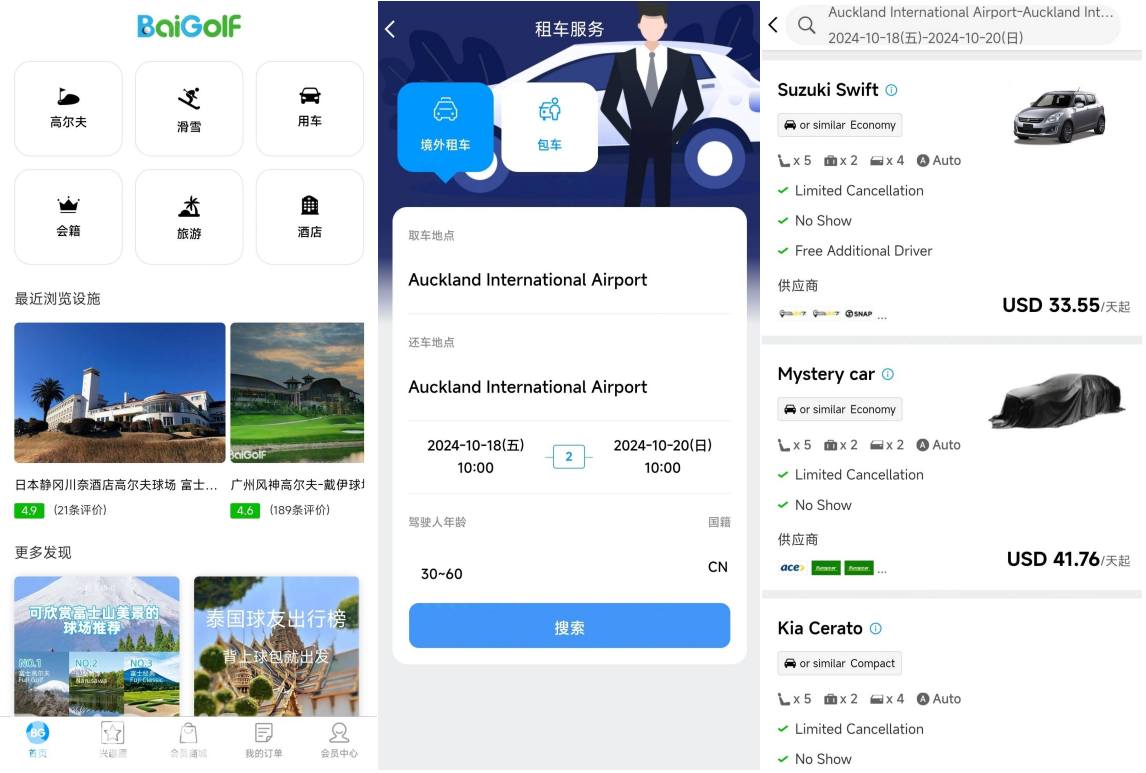1146x773 pixels.
Task: Select the 用车 car service icon
Action: click(x=310, y=108)
